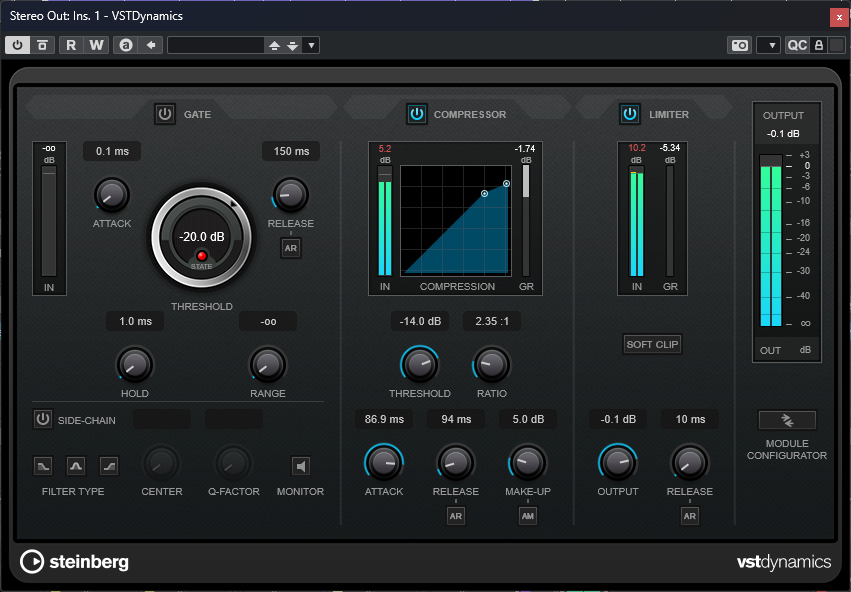Viewport: 851px width, 592px height.
Task: Click the large Gate Threshold dial
Action: (201, 237)
